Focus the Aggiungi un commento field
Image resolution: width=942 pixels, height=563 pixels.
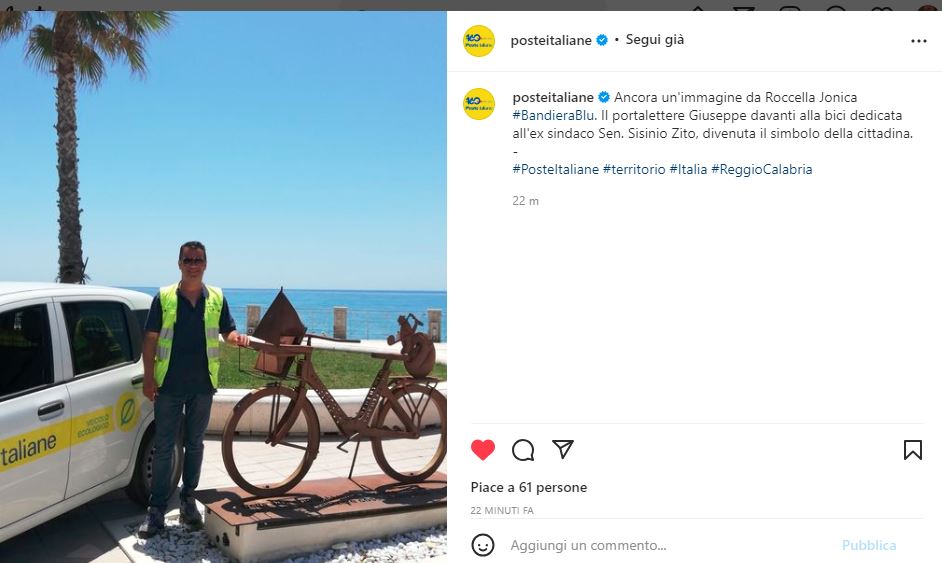click(x=670, y=545)
